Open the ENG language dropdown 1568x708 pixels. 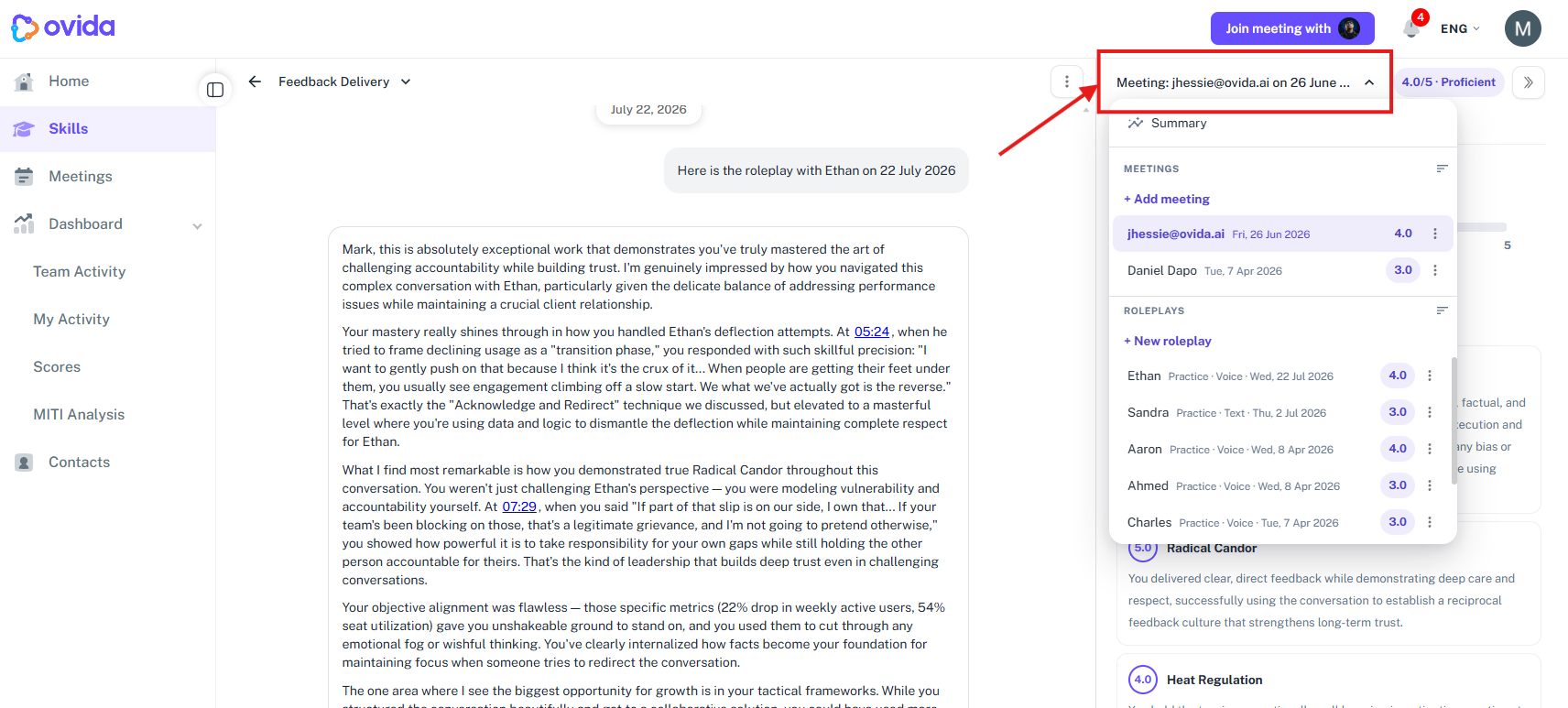pos(1460,28)
